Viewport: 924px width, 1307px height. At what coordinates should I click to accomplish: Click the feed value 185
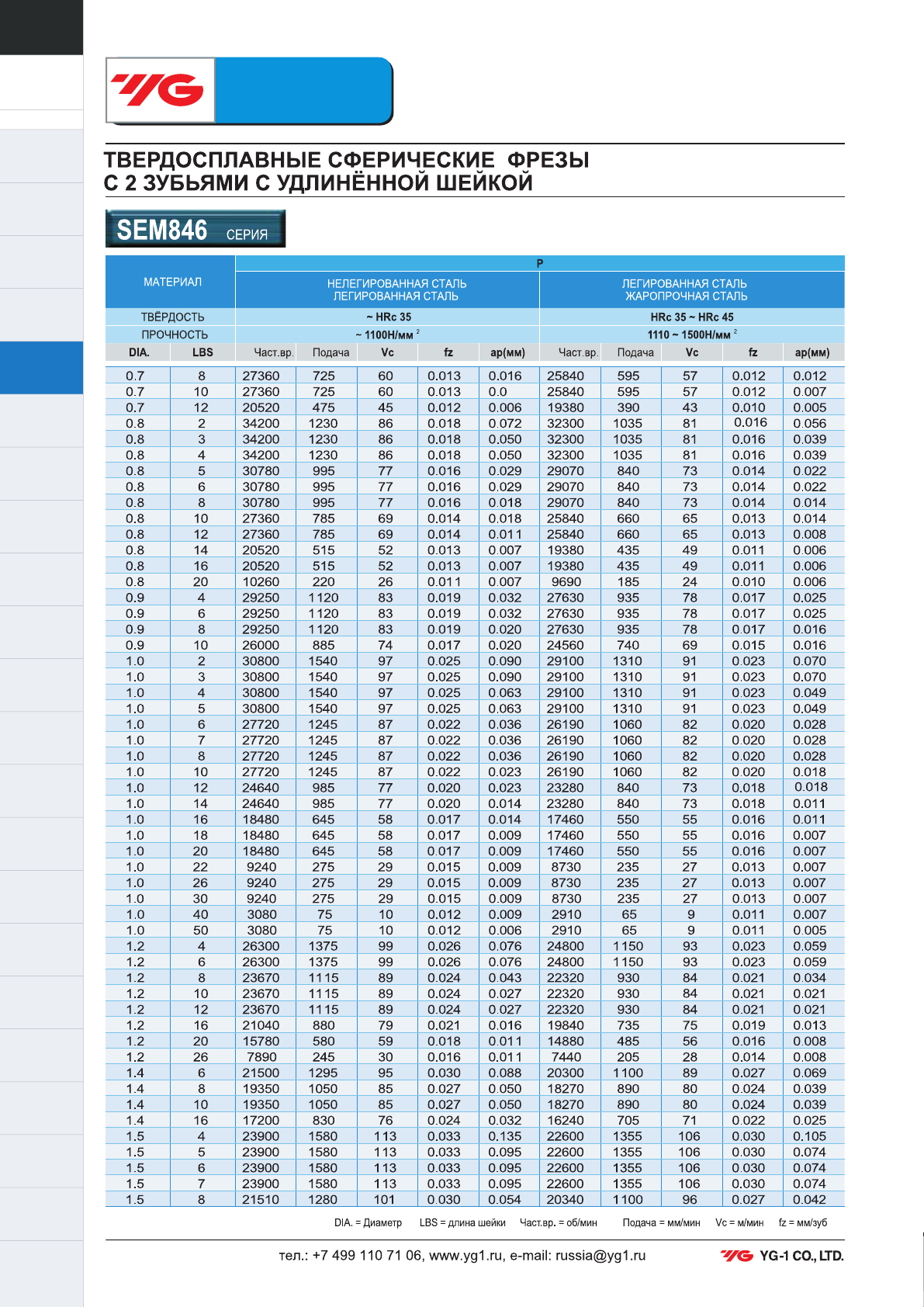click(628, 582)
